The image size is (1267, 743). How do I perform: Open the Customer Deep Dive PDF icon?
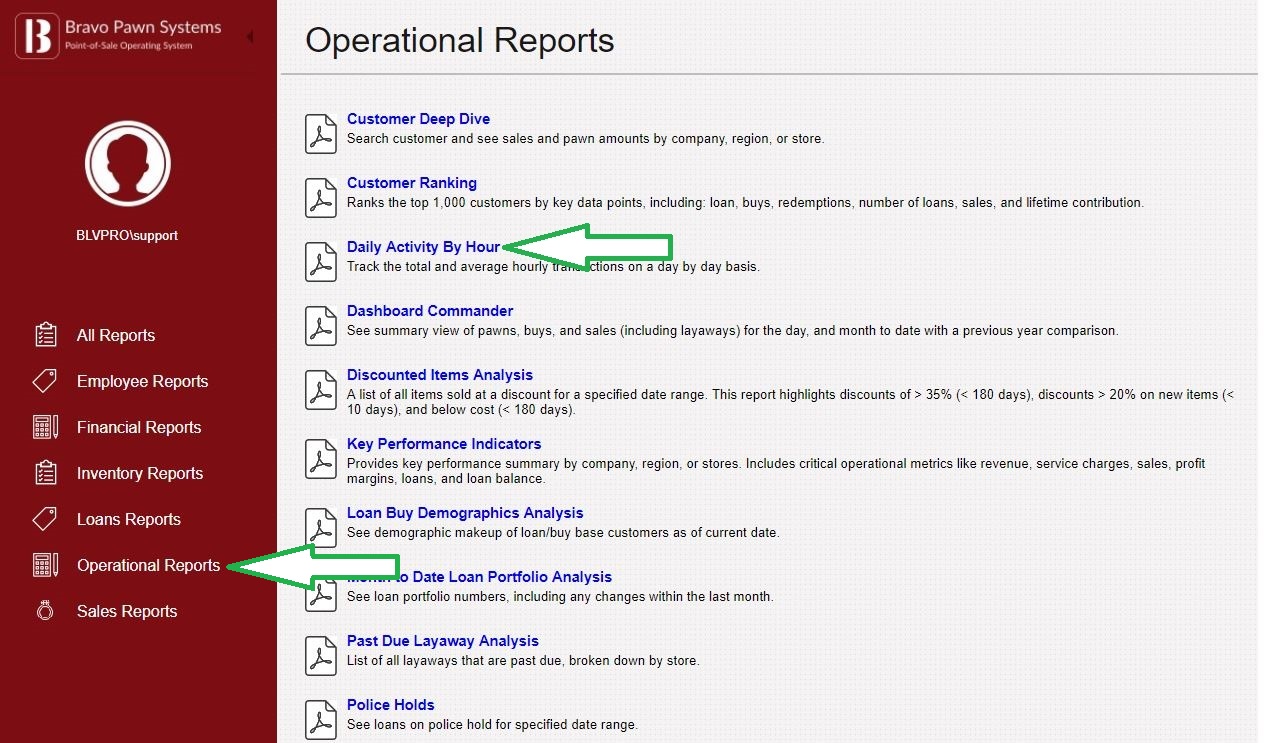321,134
